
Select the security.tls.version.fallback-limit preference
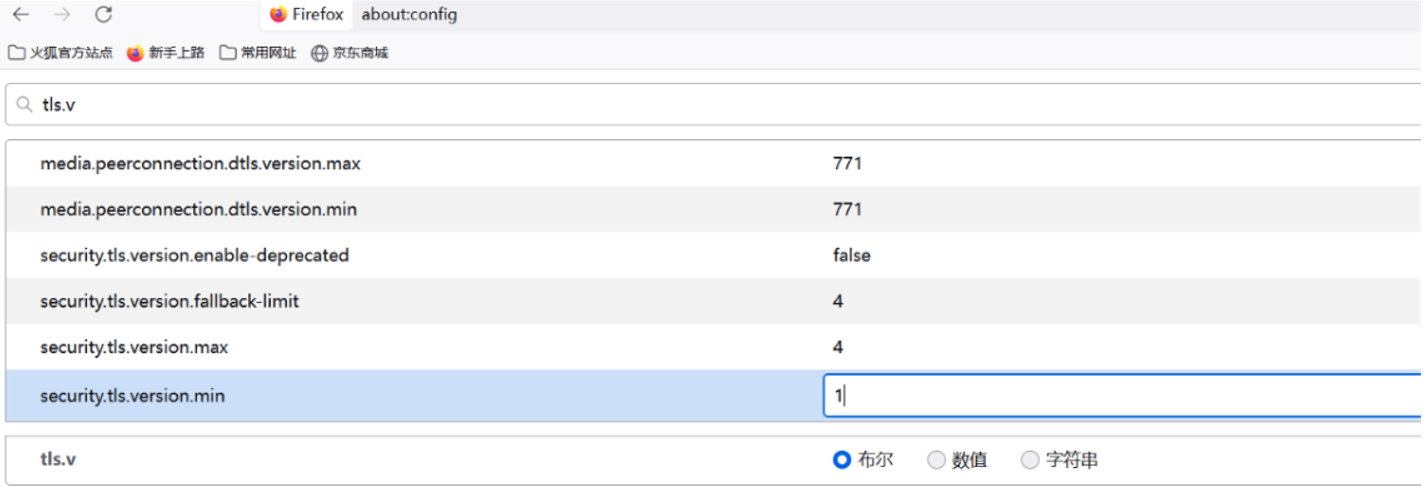pyautogui.click(x=170, y=301)
